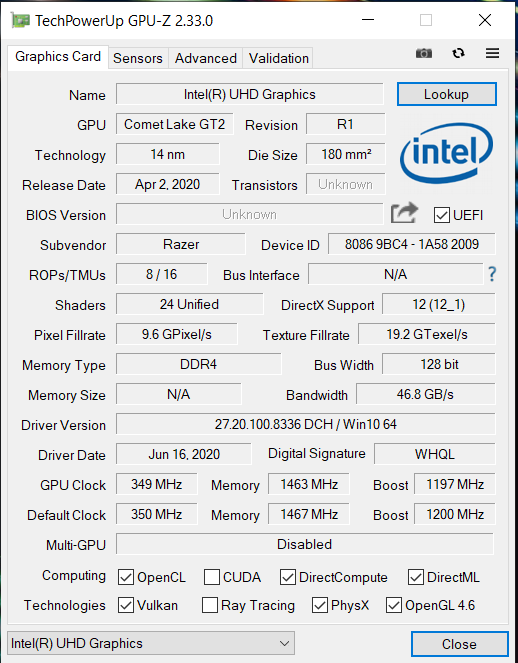Toggle the UEFI checkbox
Image resolution: width=518 pixels, height=663 pixels.
441,215
